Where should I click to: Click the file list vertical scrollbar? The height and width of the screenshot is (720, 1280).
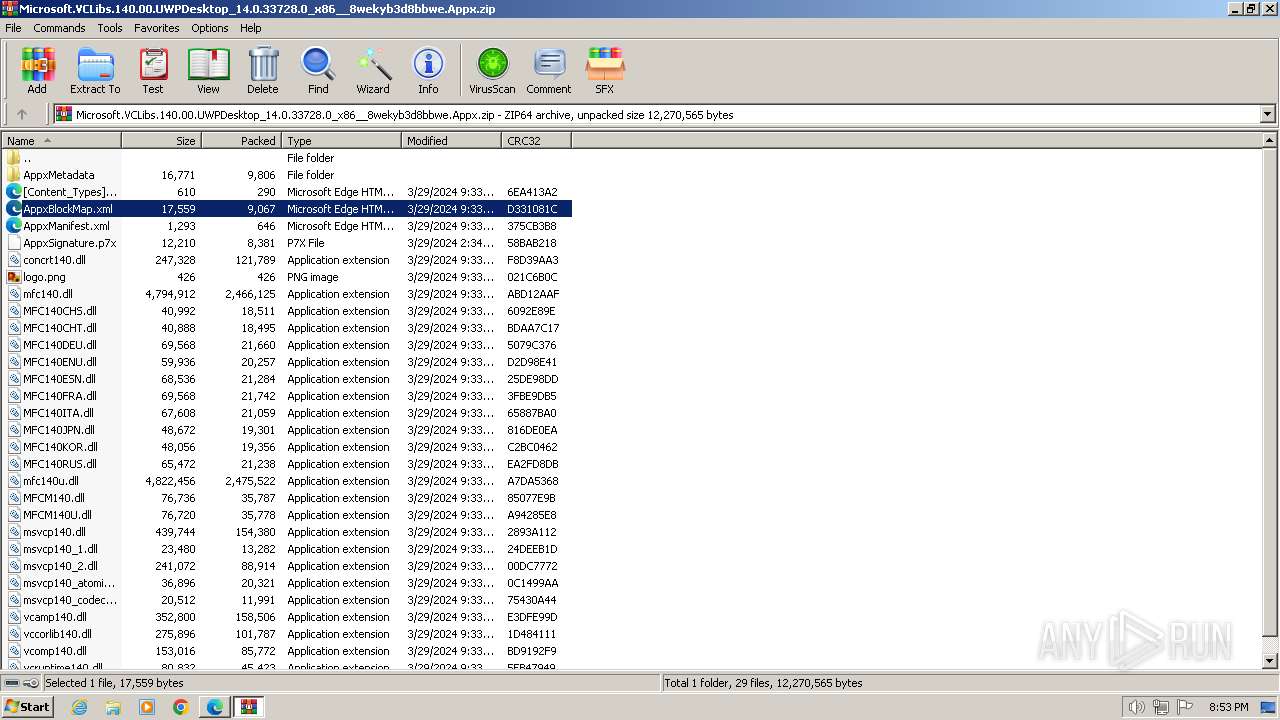click(x=1270, y=400)
